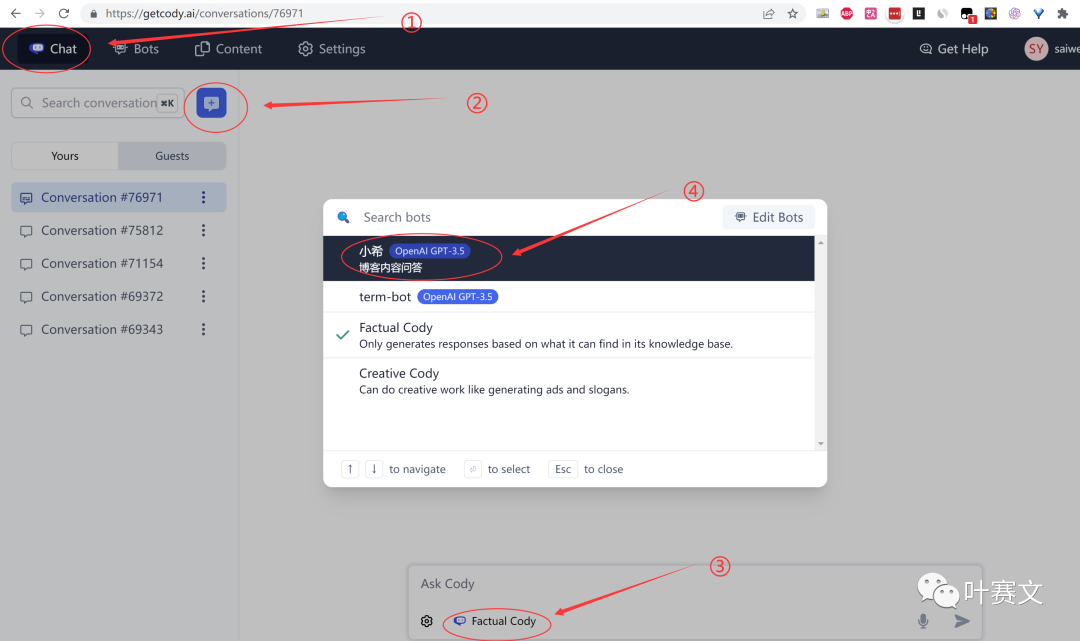Click the bot list scrollbar down arrow
Image resolution: width=1080 pixels, height=641 pixels.
coord(821,443)
